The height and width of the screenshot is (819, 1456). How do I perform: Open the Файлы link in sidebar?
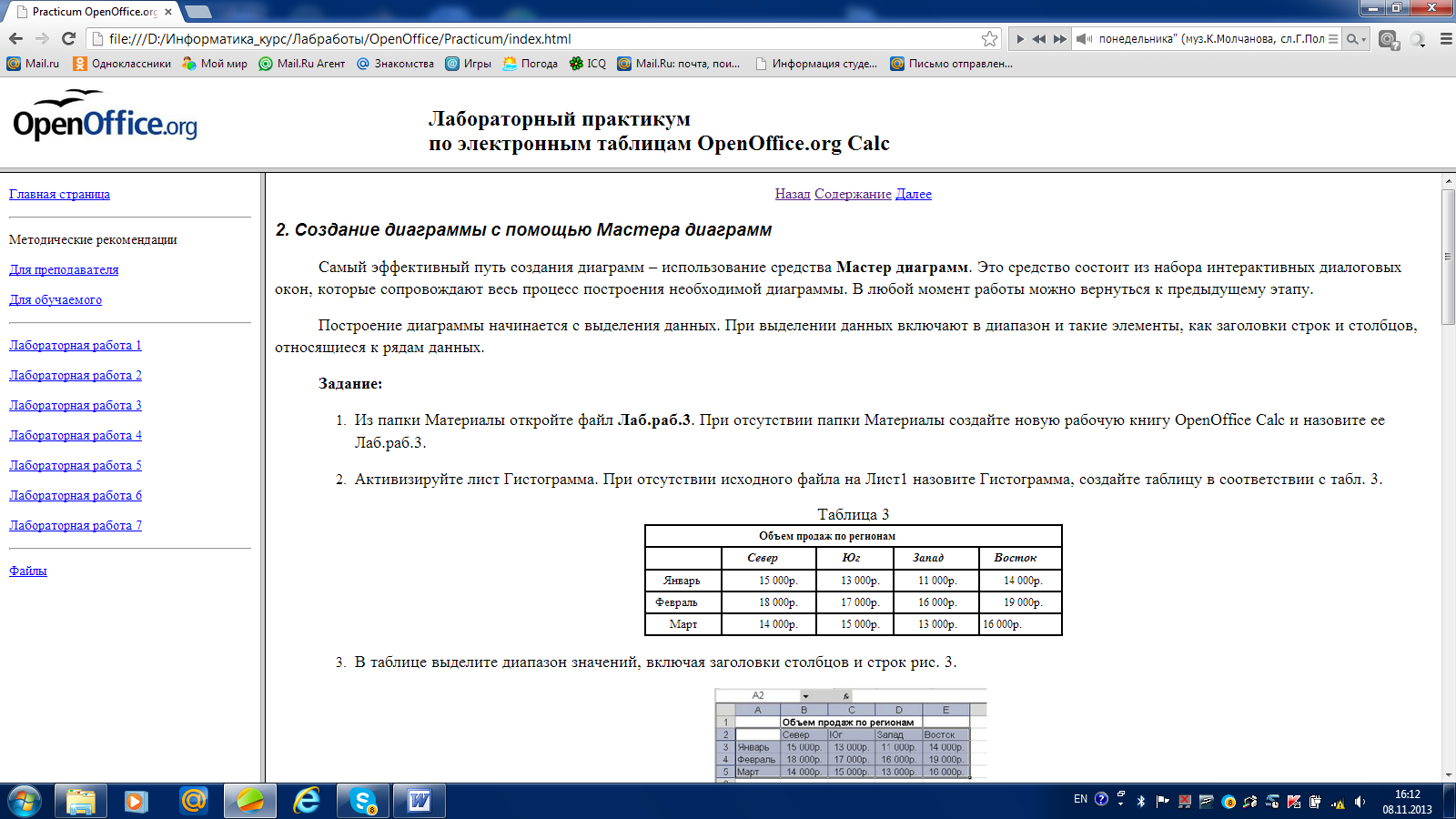[28, 571]
